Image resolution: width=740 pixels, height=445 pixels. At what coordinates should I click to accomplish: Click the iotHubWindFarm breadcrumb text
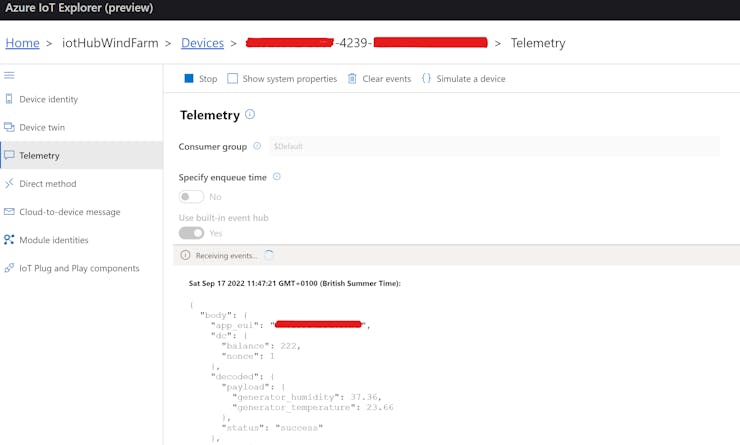[110, 43]
